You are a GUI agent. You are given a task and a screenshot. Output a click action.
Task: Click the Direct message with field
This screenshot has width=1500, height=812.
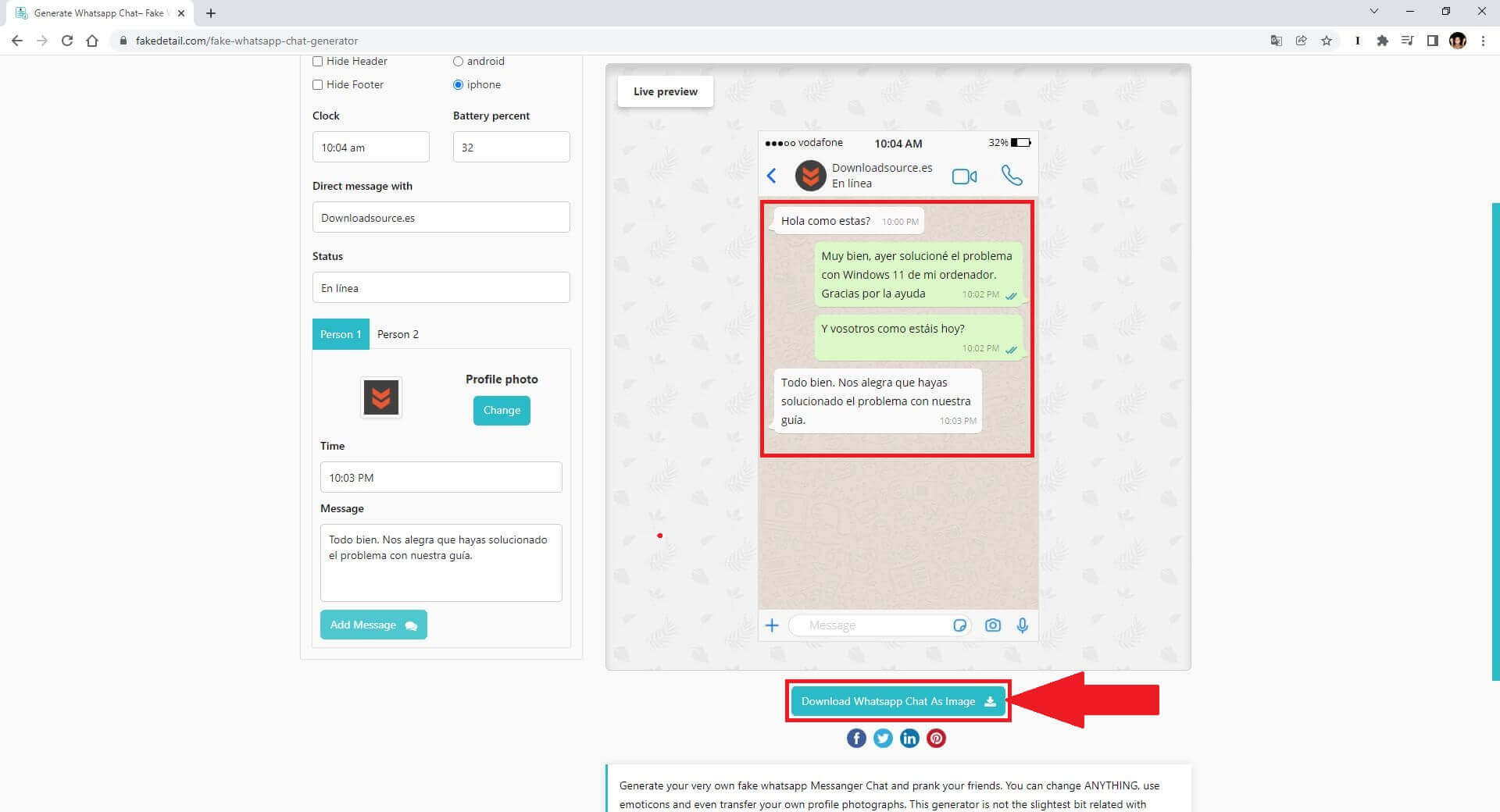tap(441, 217)
